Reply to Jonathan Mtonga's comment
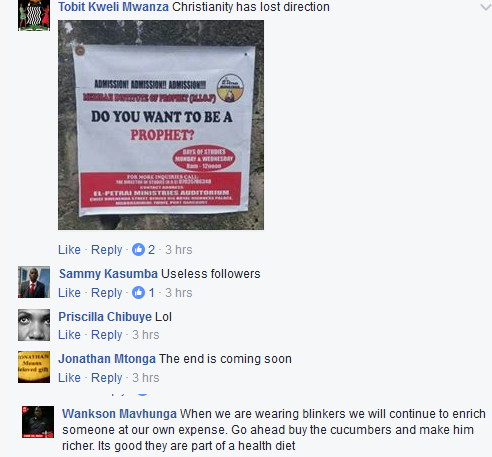The image size is (492, 457). pos(107,378)
